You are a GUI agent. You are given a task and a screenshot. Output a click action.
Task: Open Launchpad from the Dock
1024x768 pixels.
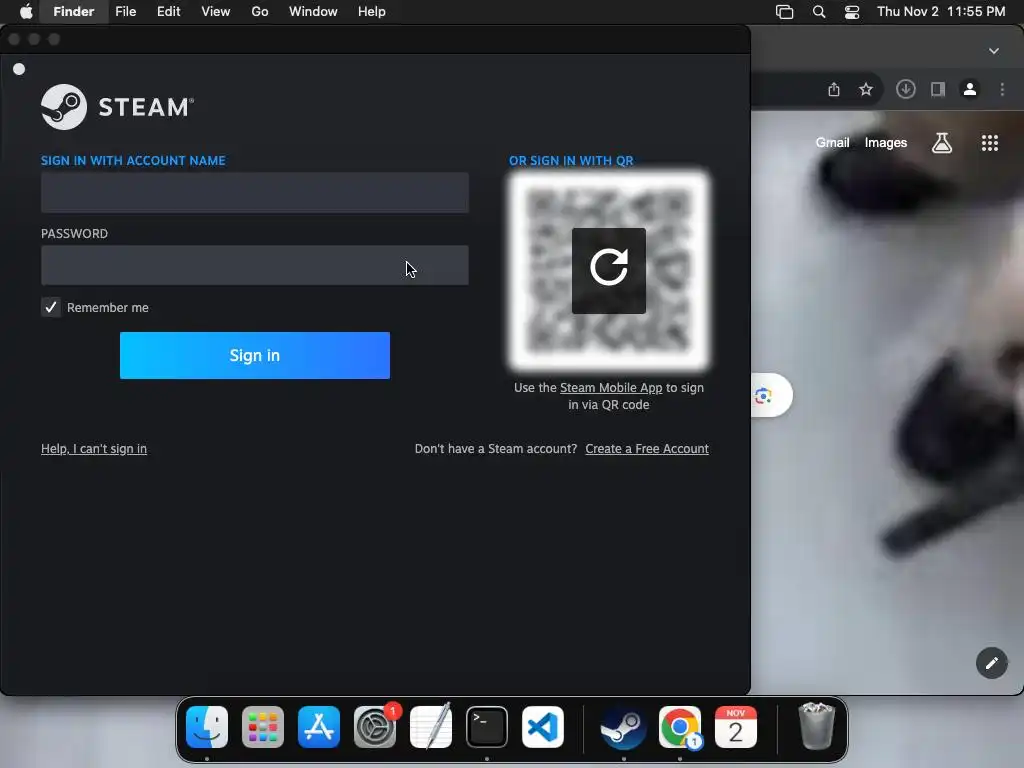click(263, 727)
